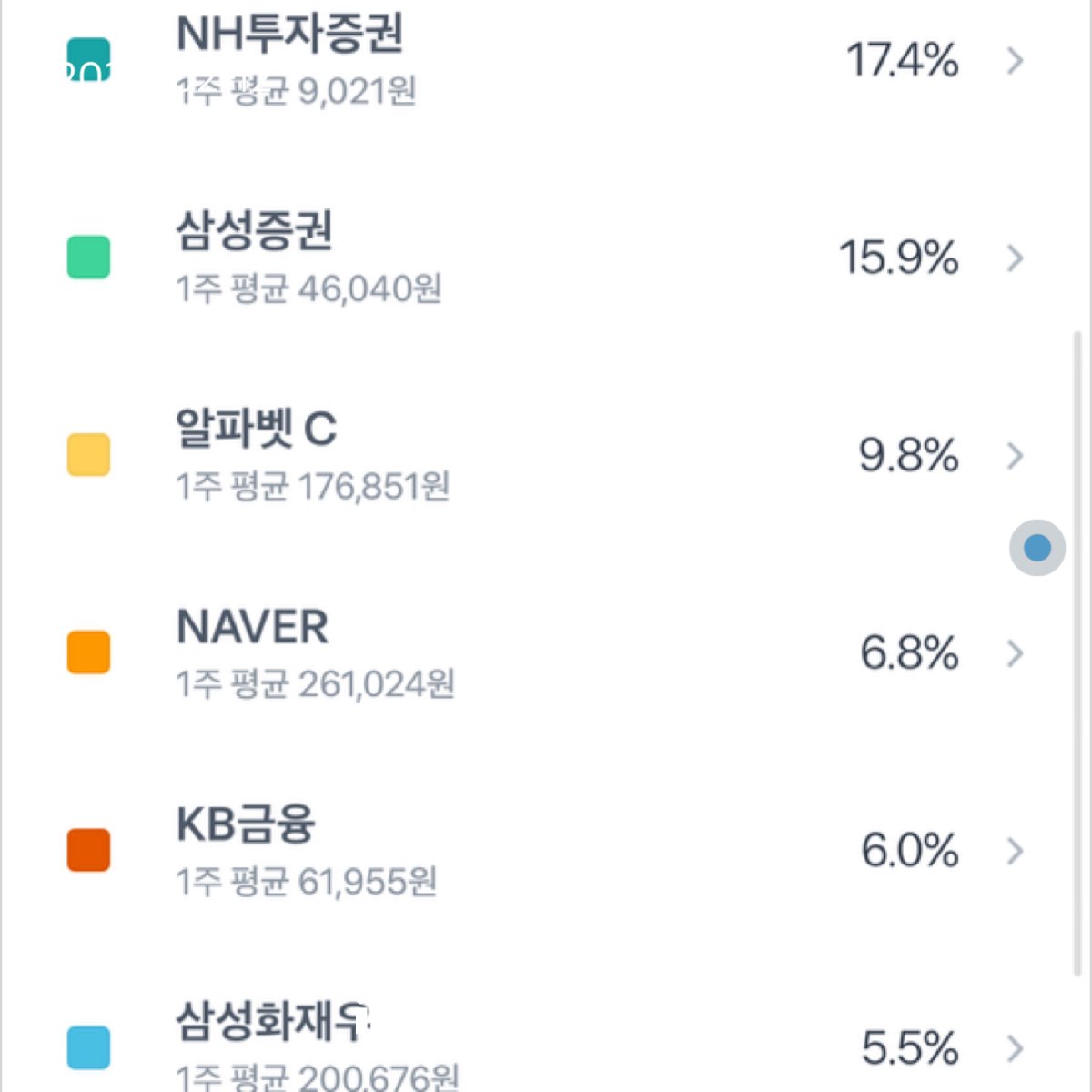
Task: Select the 알파벳 C stock name
Action: [257, 430]
